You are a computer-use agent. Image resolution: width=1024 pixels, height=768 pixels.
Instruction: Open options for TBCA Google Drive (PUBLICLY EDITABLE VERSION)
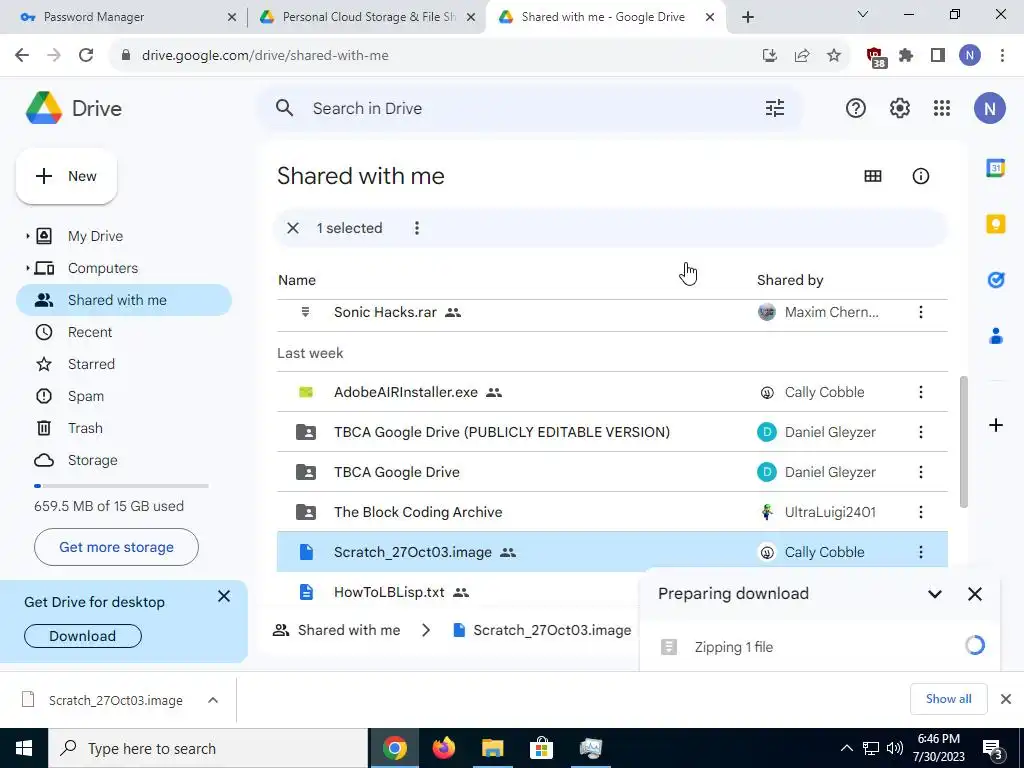[x=920, y=432]
